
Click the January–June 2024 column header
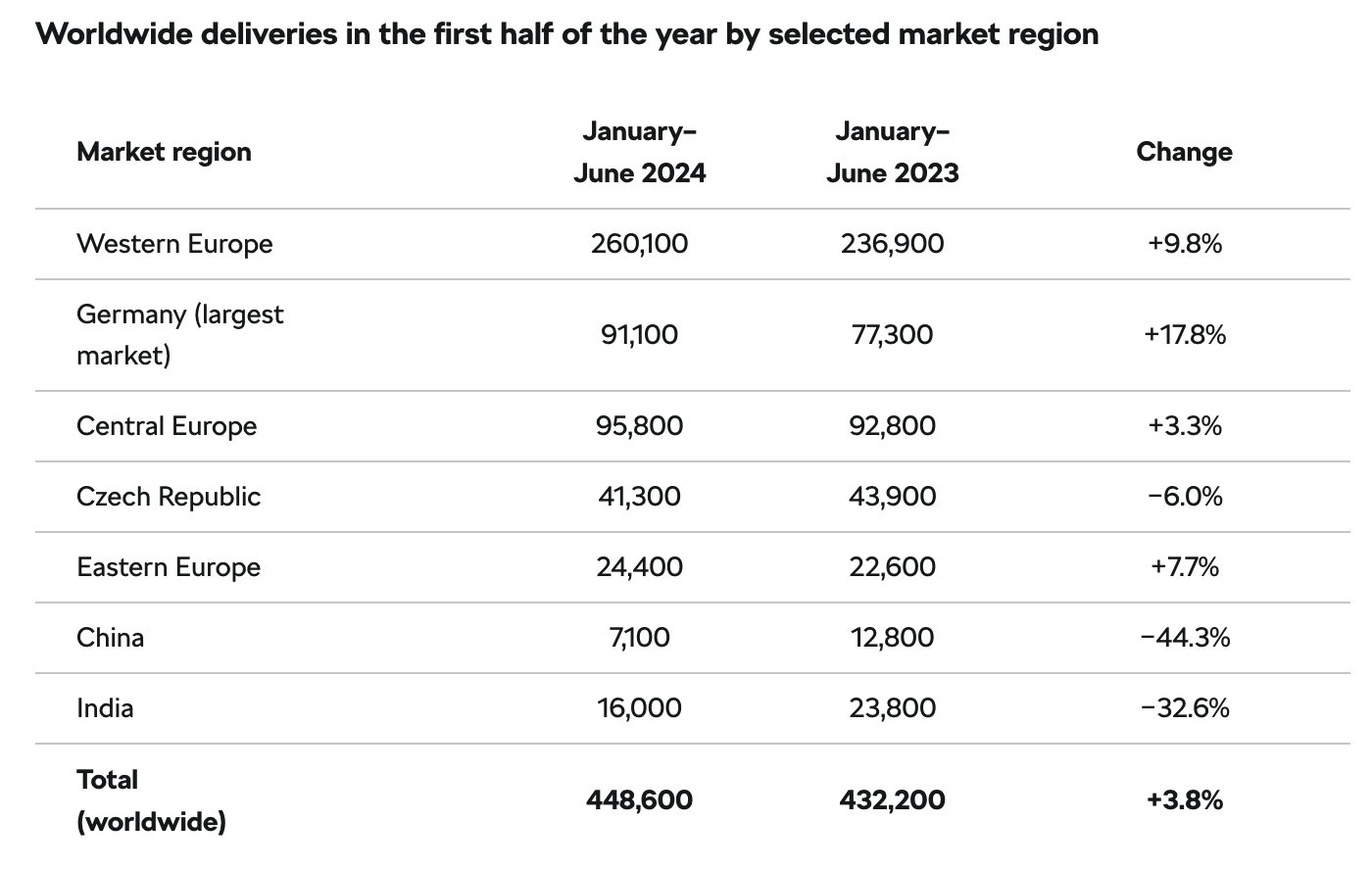tap(639, 152)
